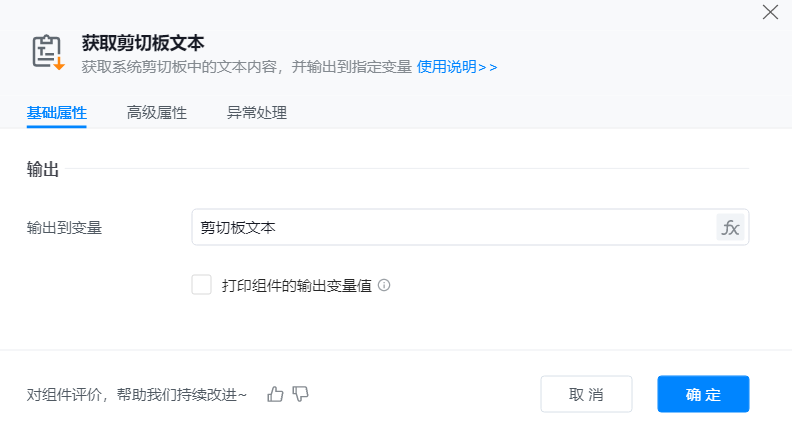The height and width of the screenshot is (430, 792).
Task: Click the 输出 section header
Action: coord(43,169)
